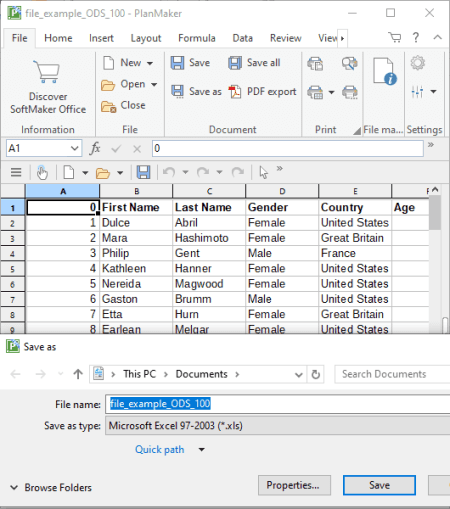The height and width of the screenshot is (509, 450).
Task: Click the formula bar input showing 0
Action: 288,148
